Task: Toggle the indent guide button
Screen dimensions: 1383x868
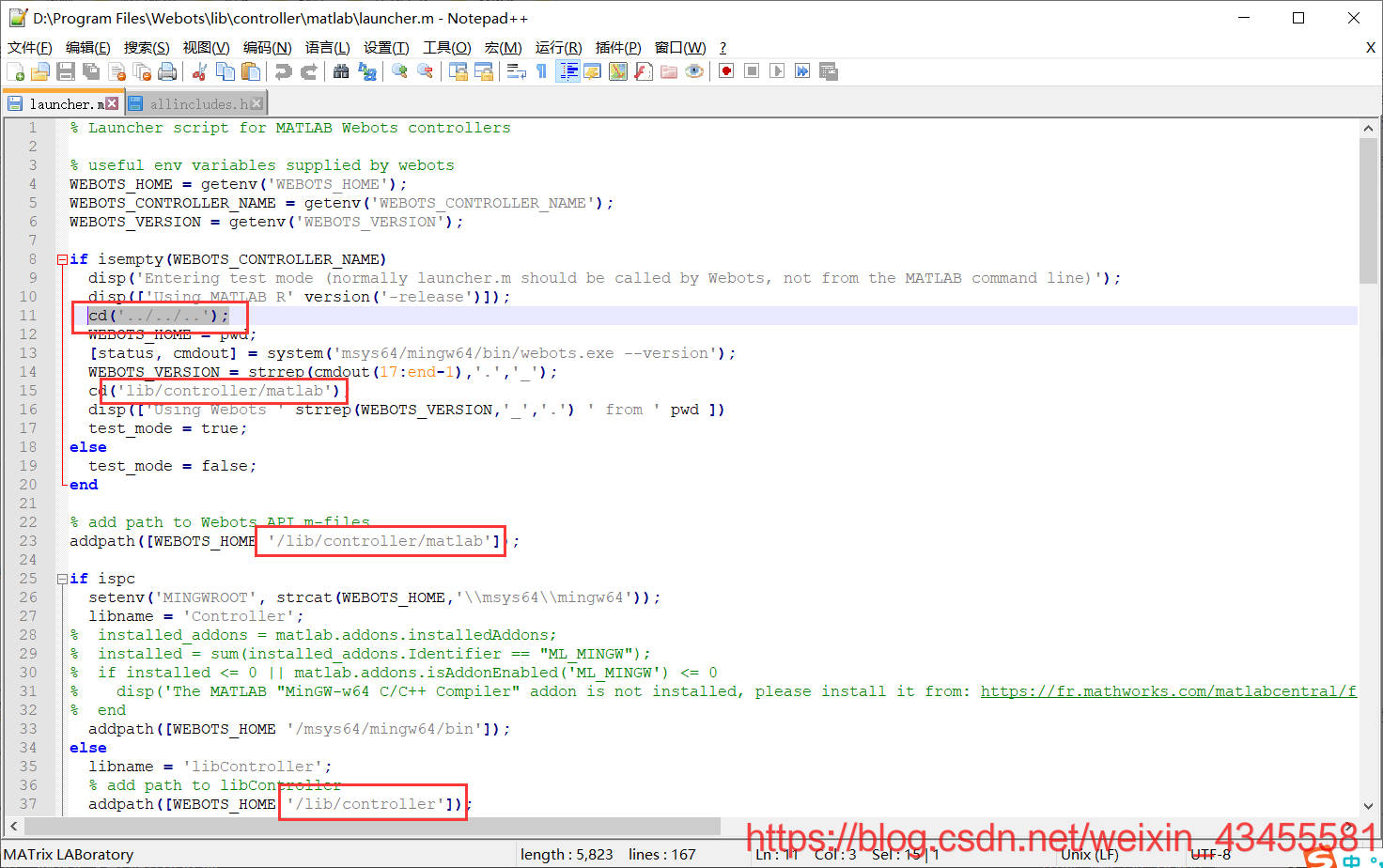Action: click(x=567, y=71)
